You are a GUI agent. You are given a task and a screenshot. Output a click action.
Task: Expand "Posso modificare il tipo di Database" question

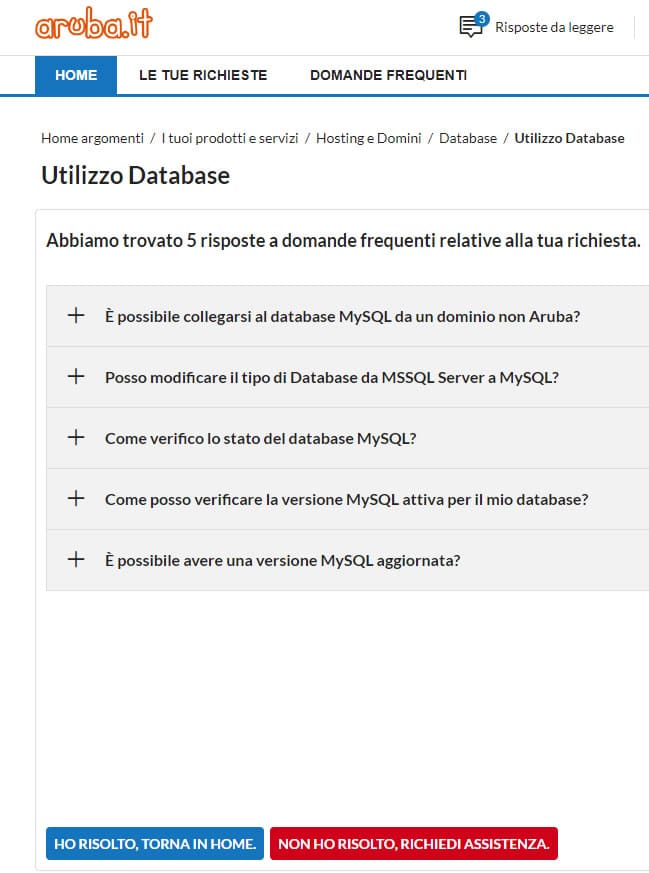pyautogui.click(x=331, y=377)
